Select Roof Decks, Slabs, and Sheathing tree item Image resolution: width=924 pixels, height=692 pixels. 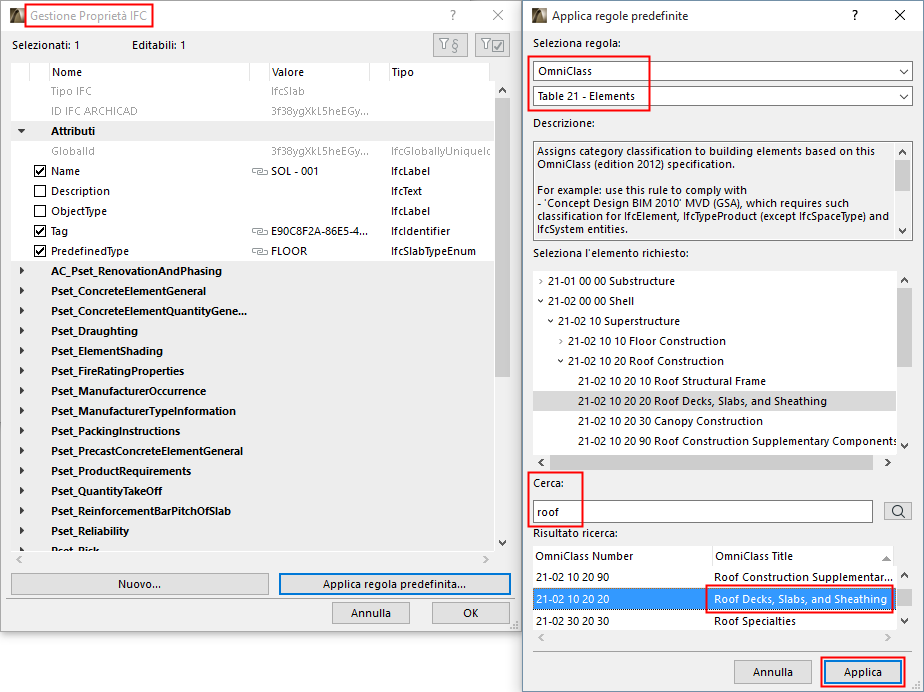click(x=702, y=401)
